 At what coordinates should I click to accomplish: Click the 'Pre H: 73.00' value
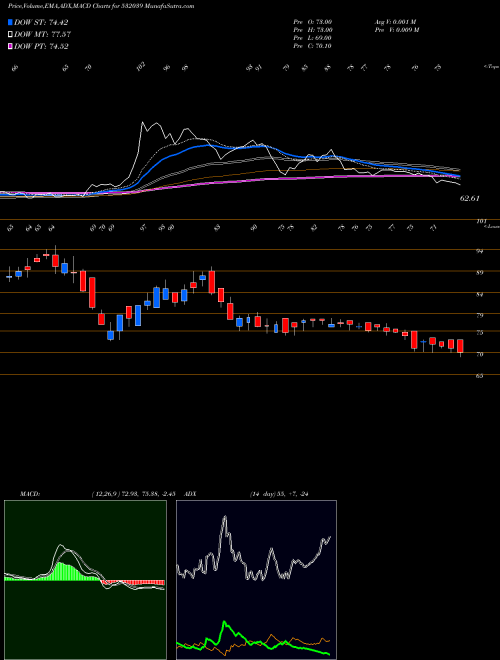pos(313,30)
